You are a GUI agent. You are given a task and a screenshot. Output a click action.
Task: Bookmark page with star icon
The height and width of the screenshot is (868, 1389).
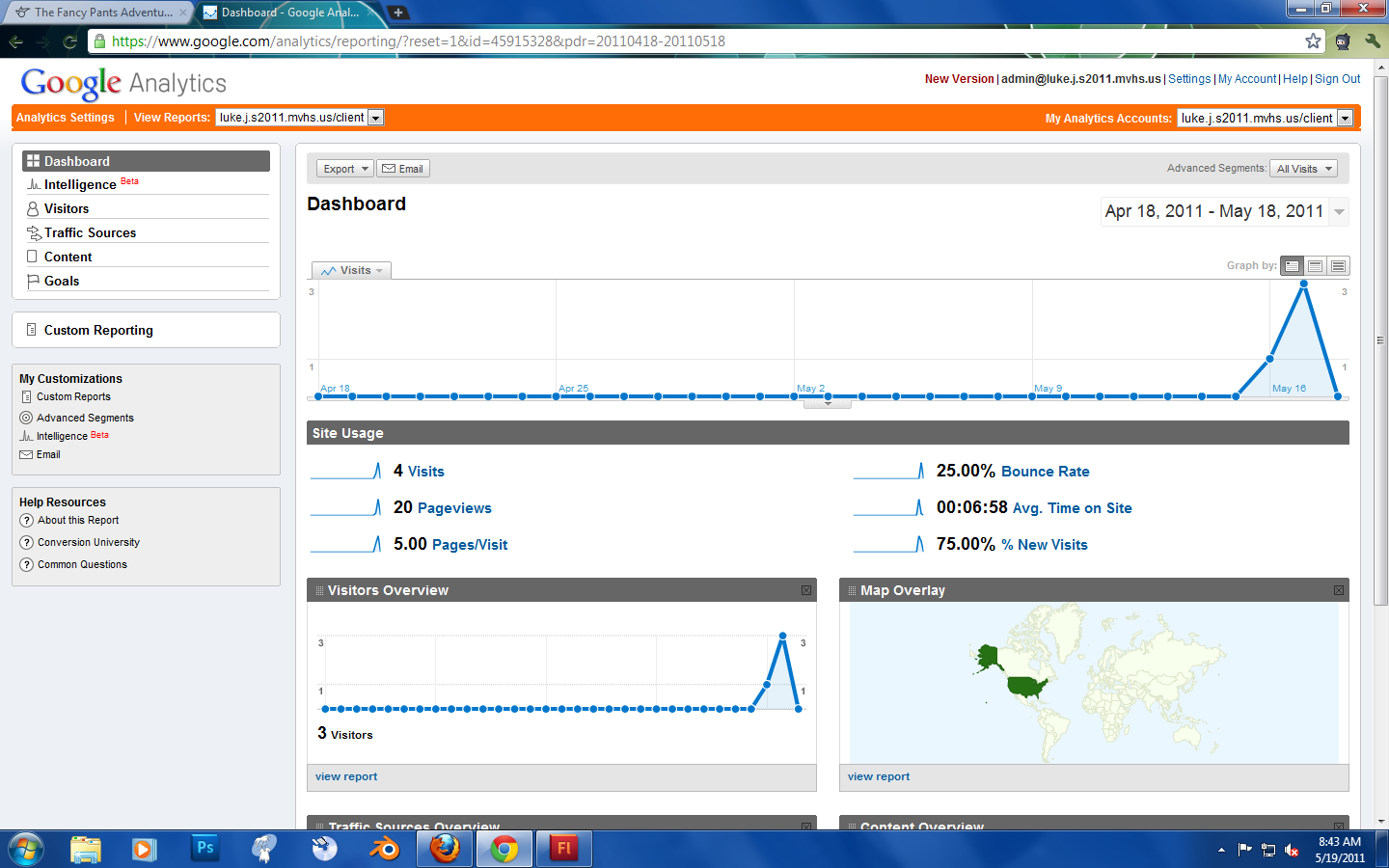[x=1313, y=41]
